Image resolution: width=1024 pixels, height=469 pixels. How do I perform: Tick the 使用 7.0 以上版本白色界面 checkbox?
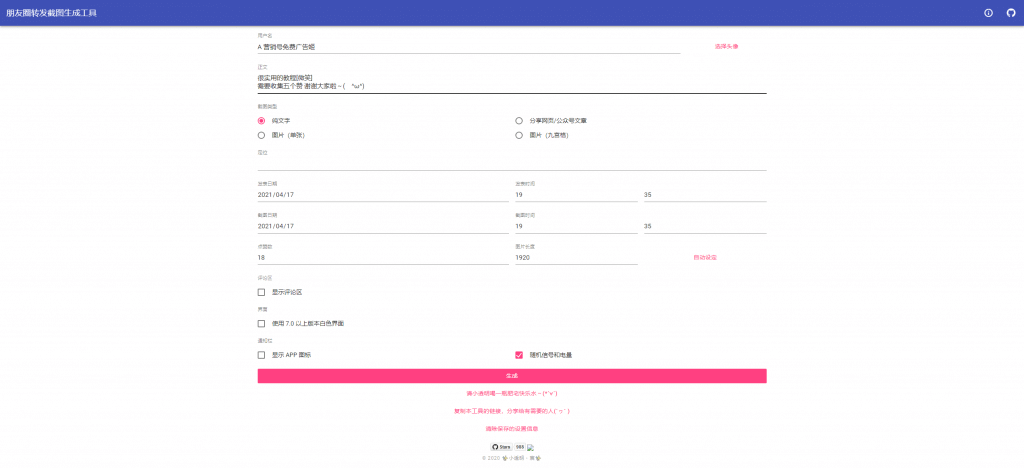point(262,323)
